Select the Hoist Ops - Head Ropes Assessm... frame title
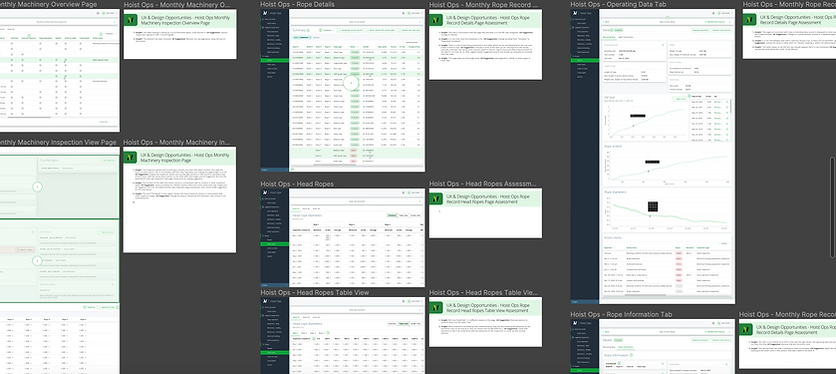The width and height of the screenshot is (836, 374). (x=482, y=184)
